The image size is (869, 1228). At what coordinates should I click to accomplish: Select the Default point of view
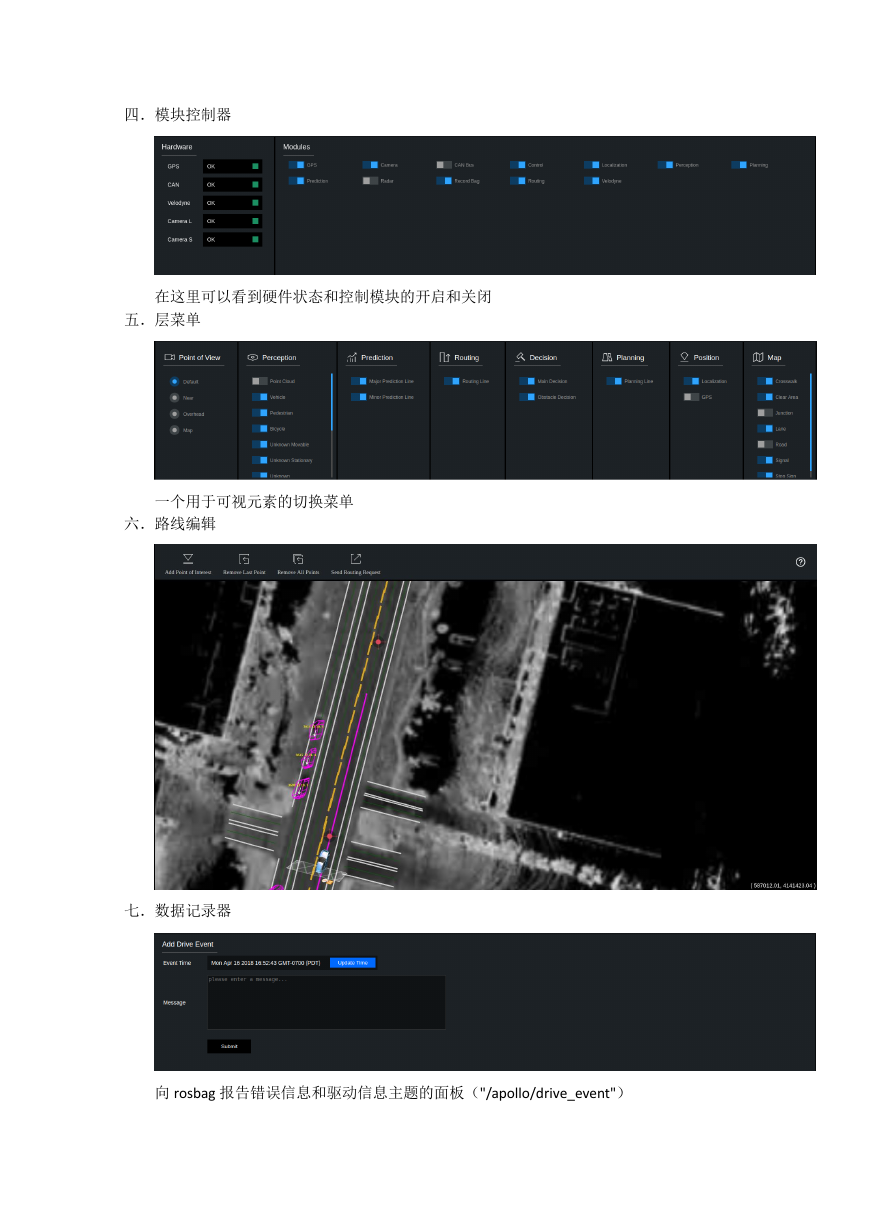point(175,381)
